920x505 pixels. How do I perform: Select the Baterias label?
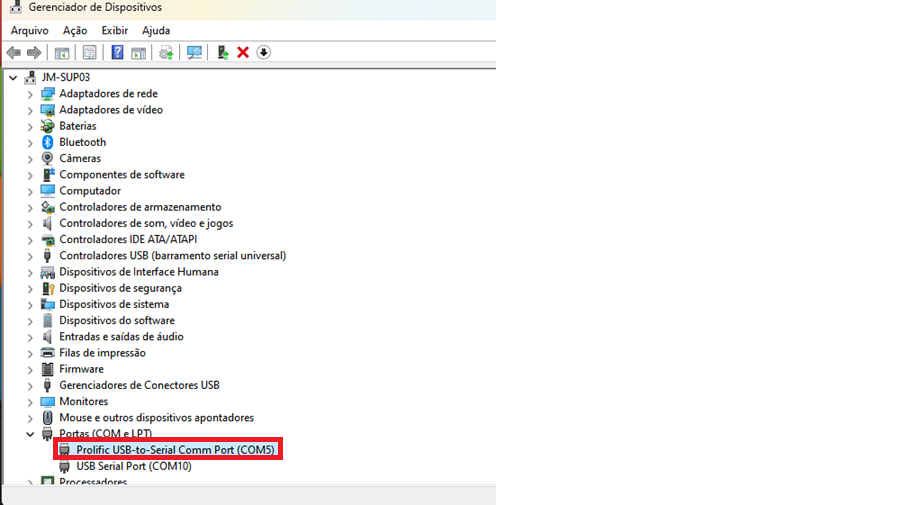pyautogui.click(x=77, y=126)
